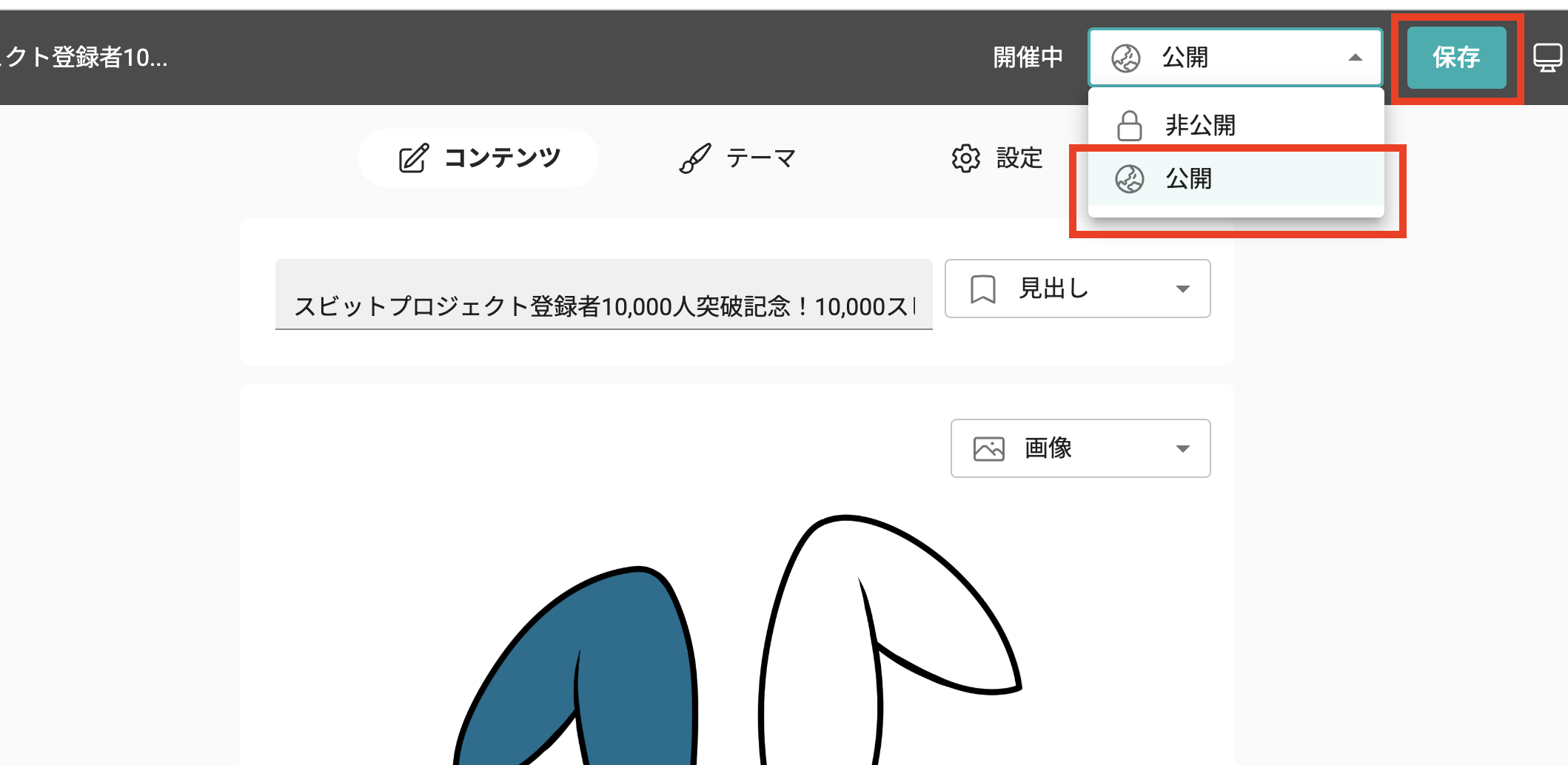The image size is (1568, 765).
Task: Click the paintbrush icon on テーマ
Action: (x=695, y=158)
